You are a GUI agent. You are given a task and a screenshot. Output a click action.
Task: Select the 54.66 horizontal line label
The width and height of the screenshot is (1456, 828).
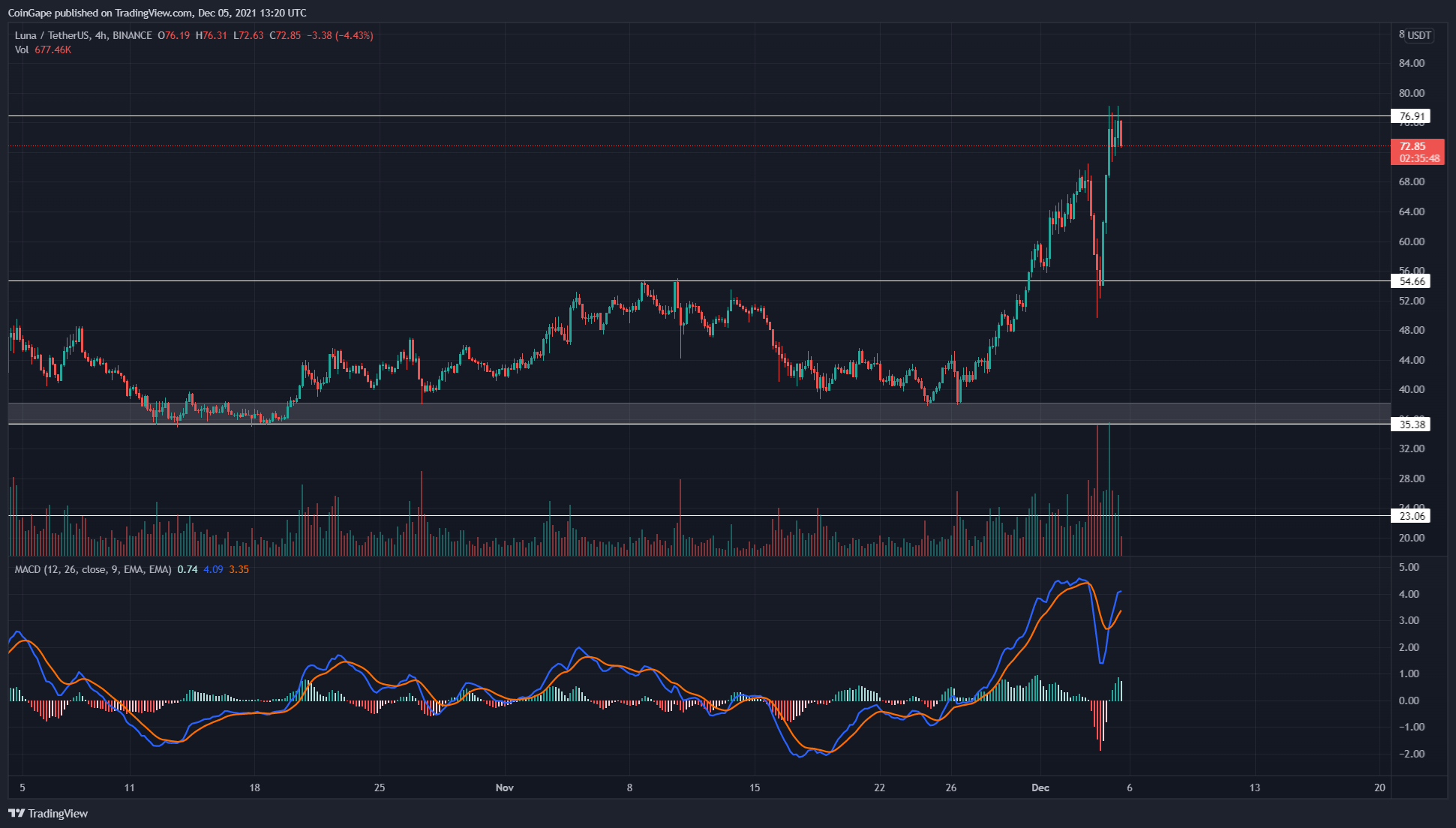point(1411,281)
